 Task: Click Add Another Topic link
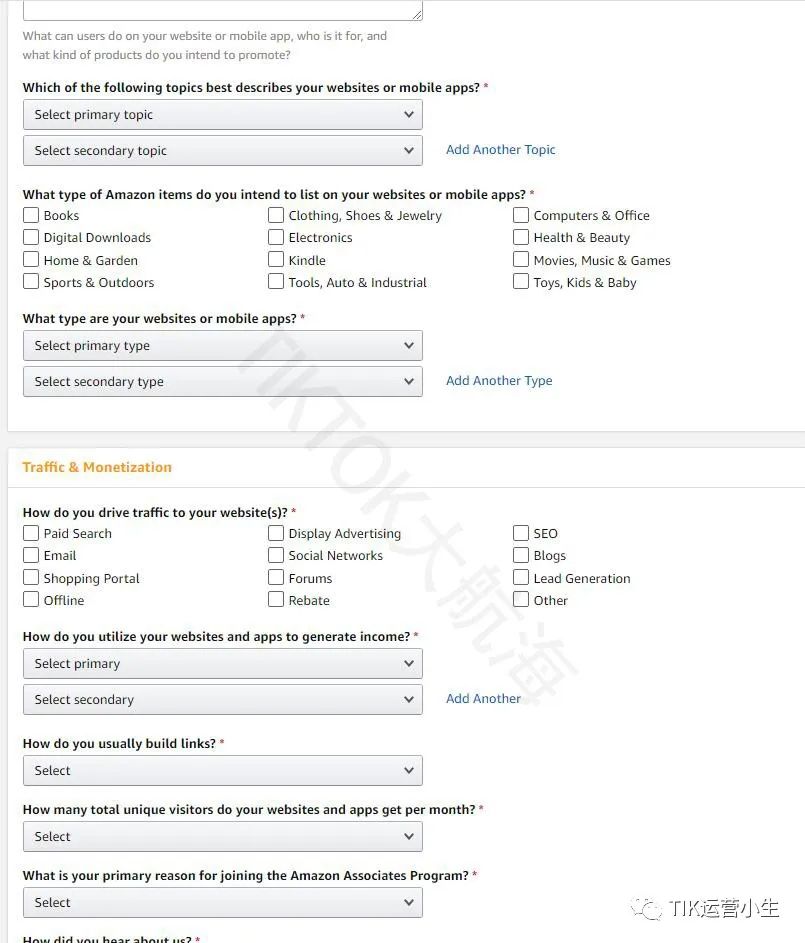point(500,150)
